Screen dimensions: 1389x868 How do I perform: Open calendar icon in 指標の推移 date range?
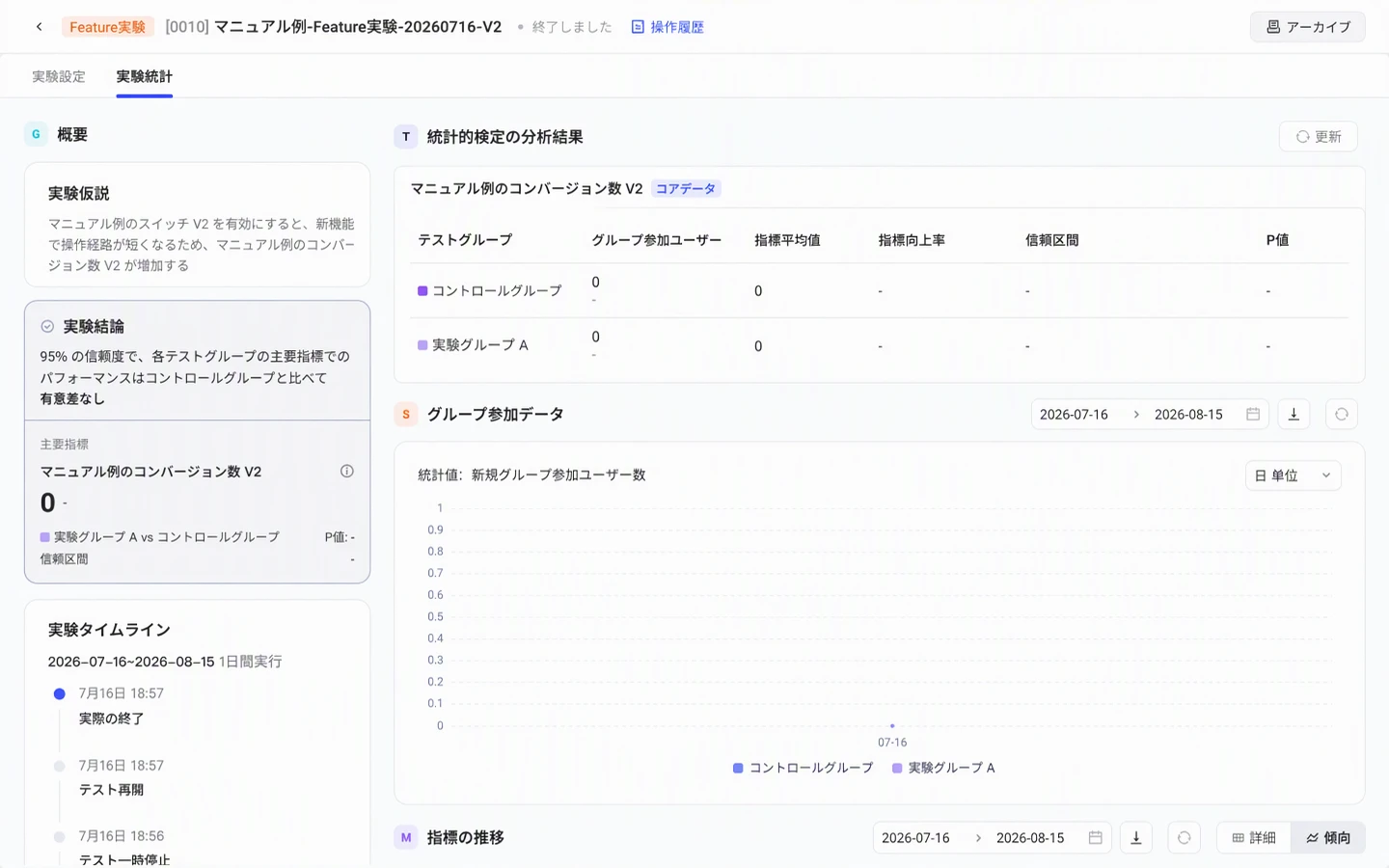1095,838
